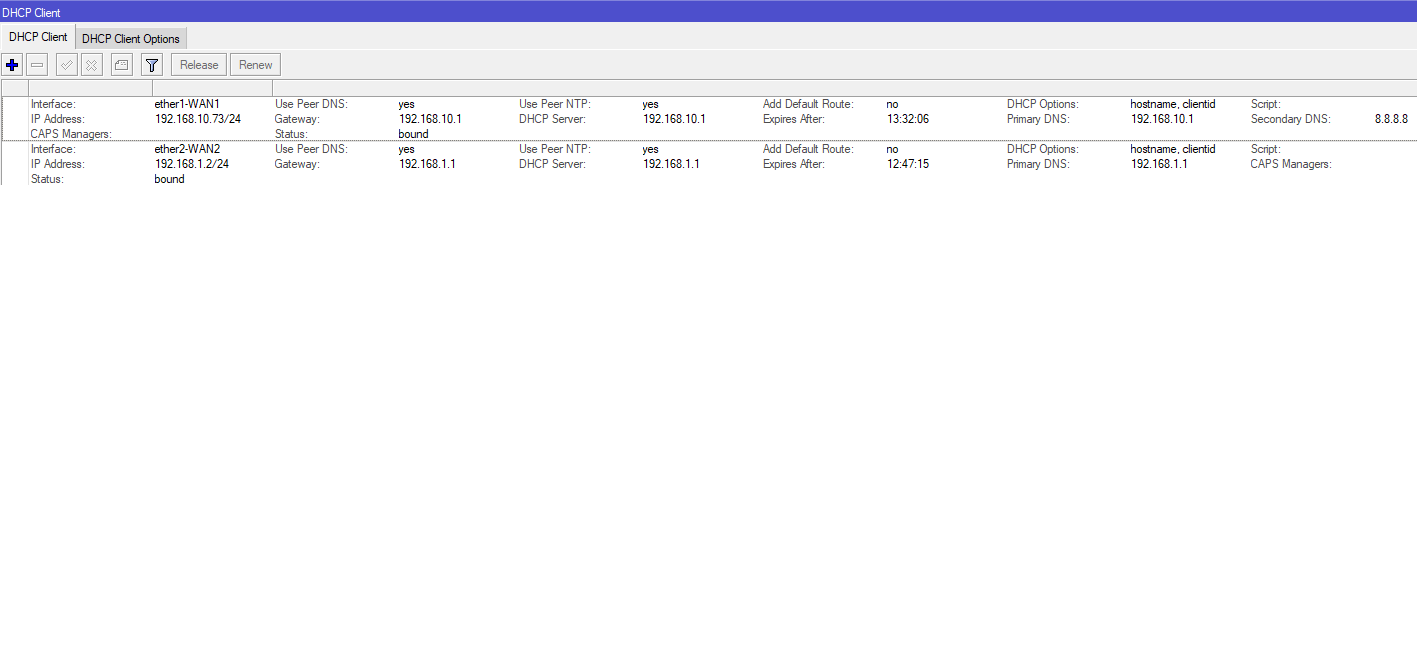The width and height of the screenshot is (1417, 648).
Task: Click CAPS Managers label in ether2-WAN2 row
Action: tap(1291, 164)
